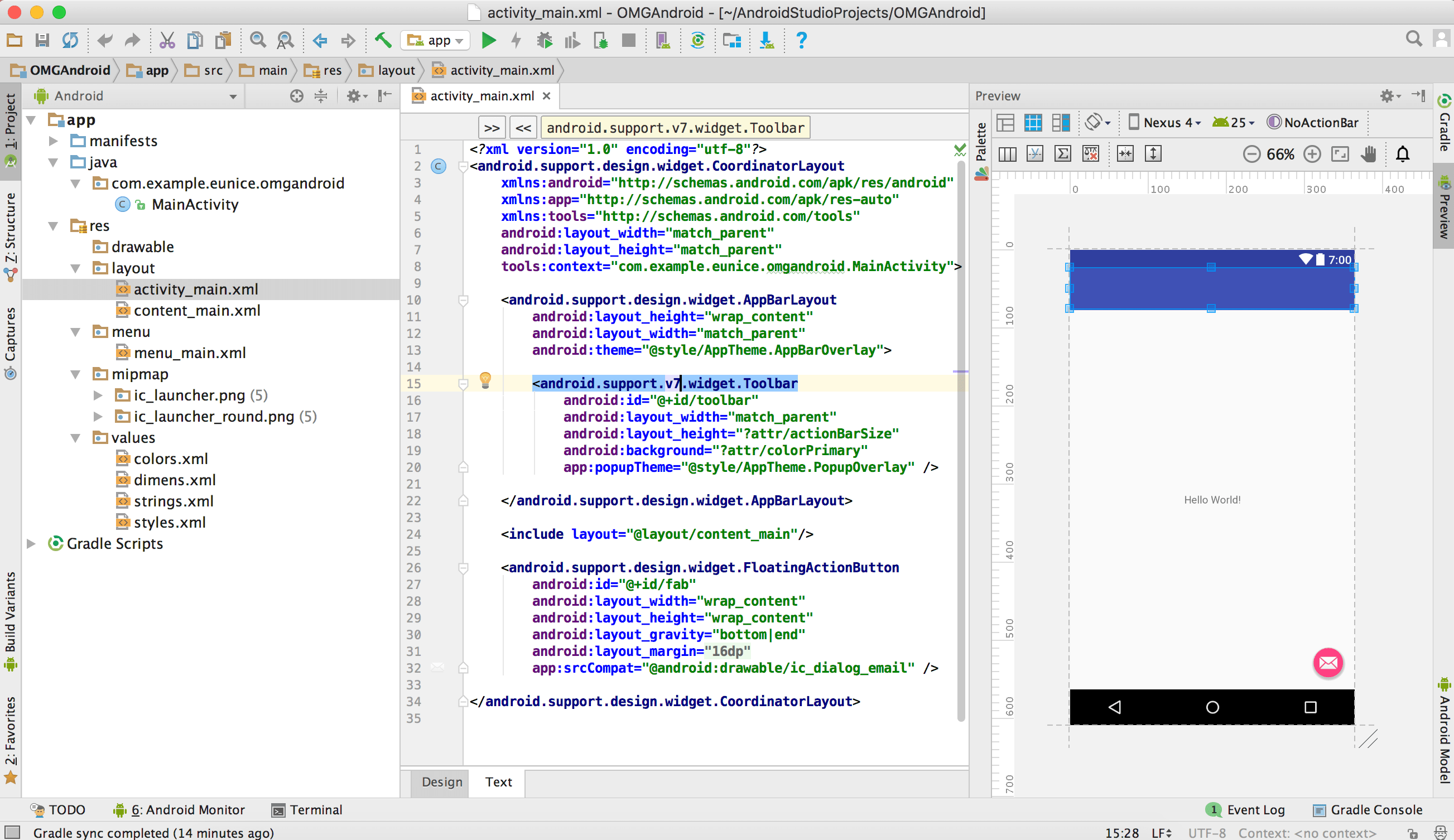Open the AVD Manager icon
Screen dimensions: 1454x840
point(662,40)
